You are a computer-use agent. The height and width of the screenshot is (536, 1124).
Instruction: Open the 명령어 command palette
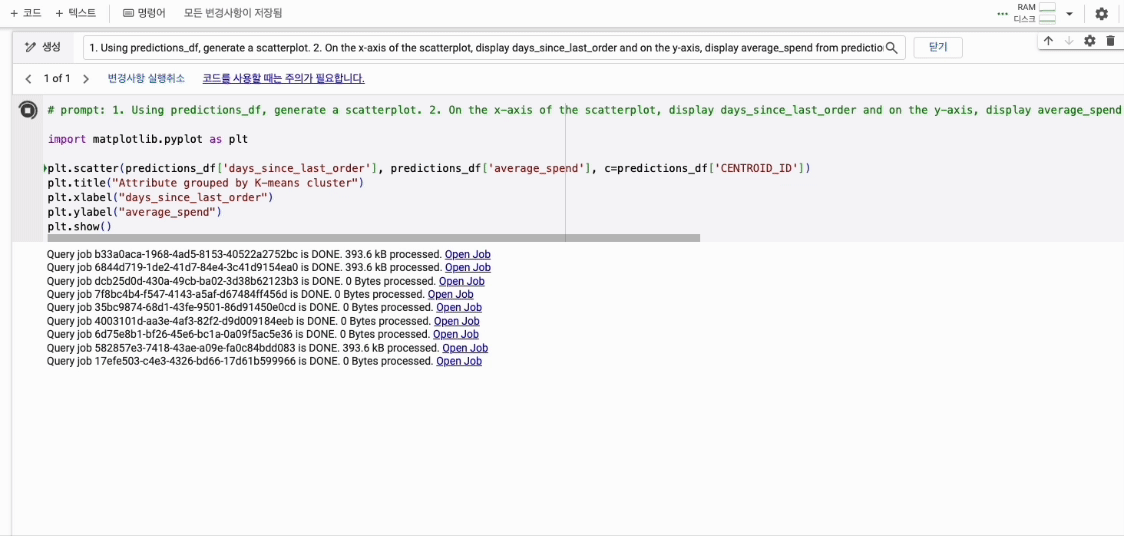pyautogui.click(x=144, y=13)
